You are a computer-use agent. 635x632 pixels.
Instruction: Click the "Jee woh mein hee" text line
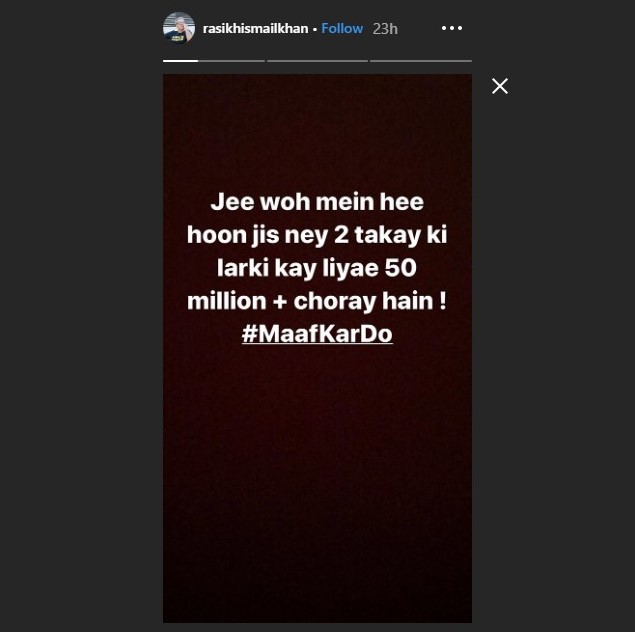(x=317, y=202)
